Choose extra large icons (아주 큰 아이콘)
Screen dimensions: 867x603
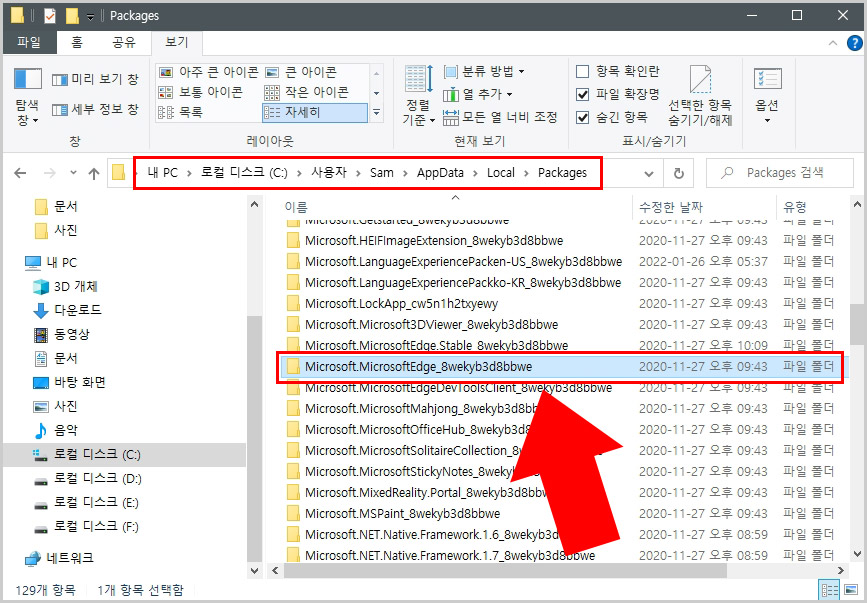click(208, 72)
